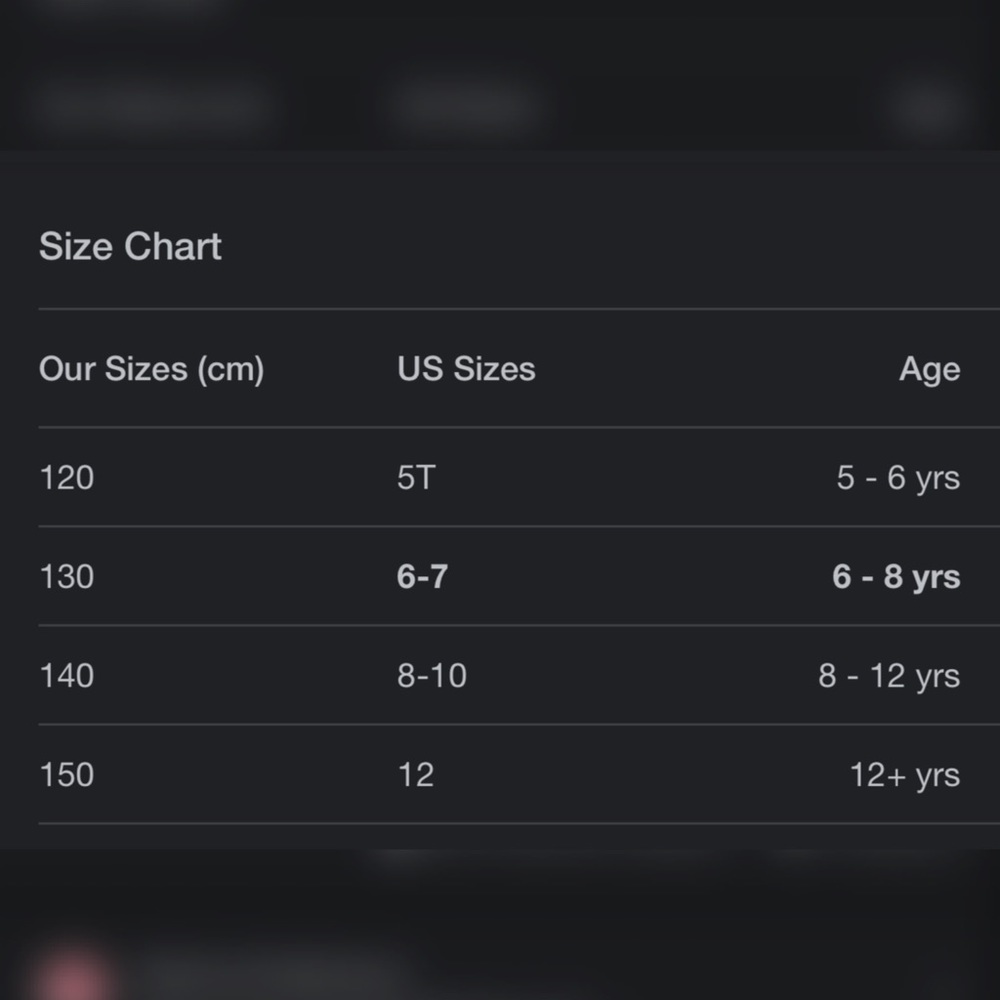Click the 12+ yrs age cell

tap(905, 774)
